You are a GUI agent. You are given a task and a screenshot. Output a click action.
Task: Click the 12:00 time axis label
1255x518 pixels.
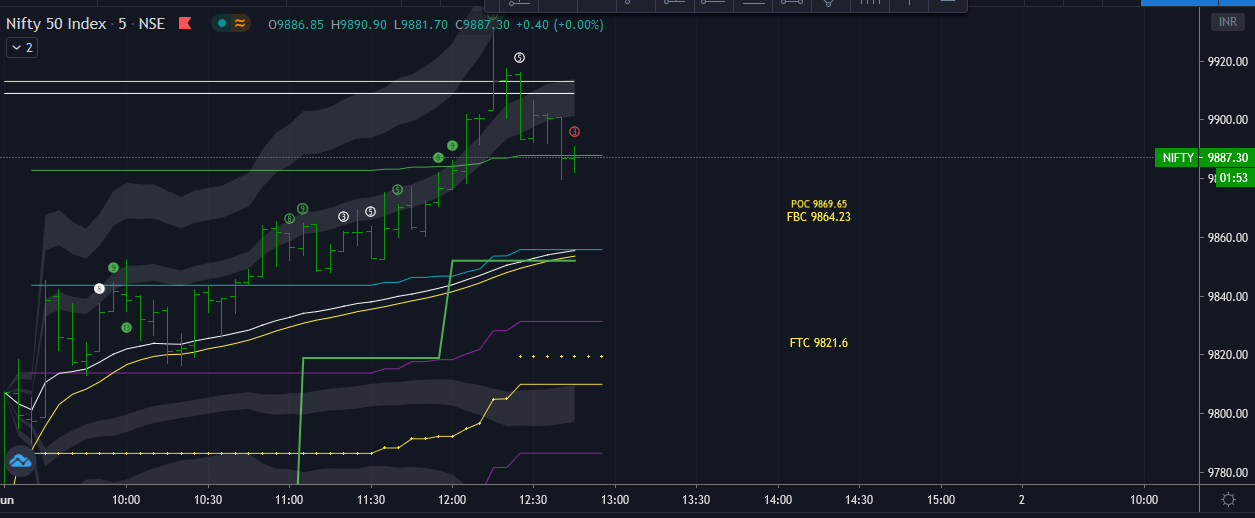[x=451, y=499]
